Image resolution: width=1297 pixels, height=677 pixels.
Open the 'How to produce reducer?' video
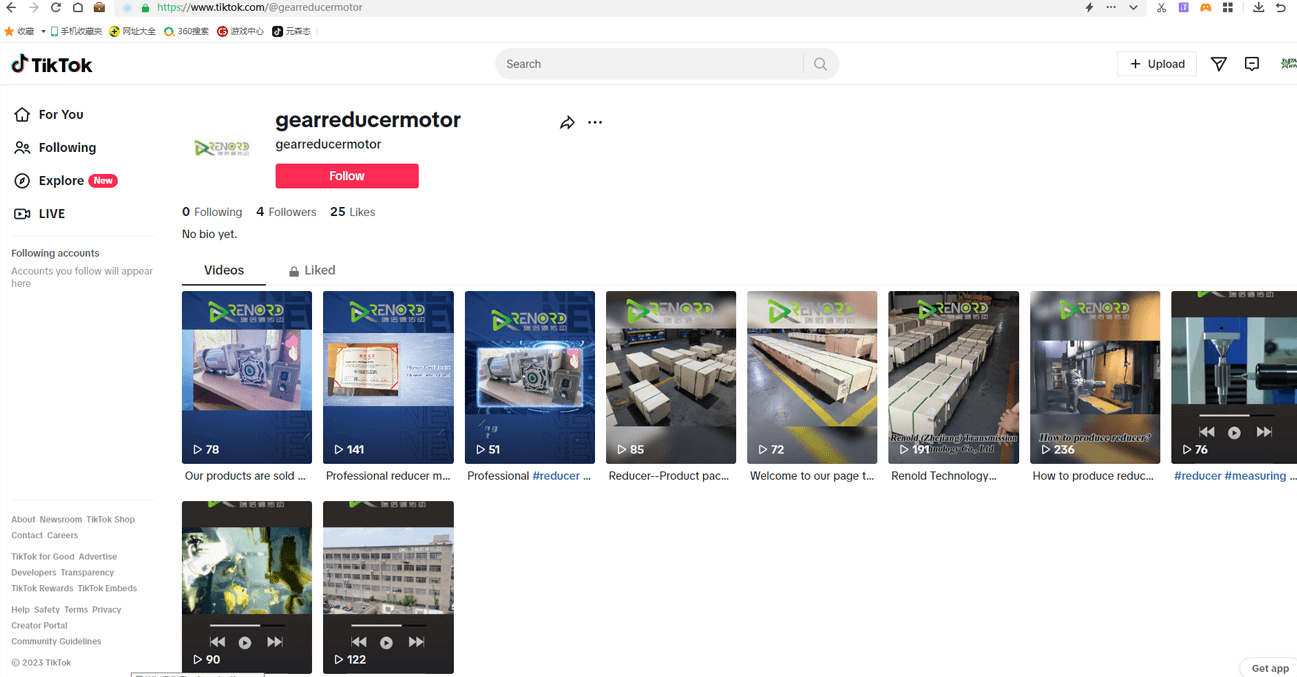click(x=1095, y=377)
